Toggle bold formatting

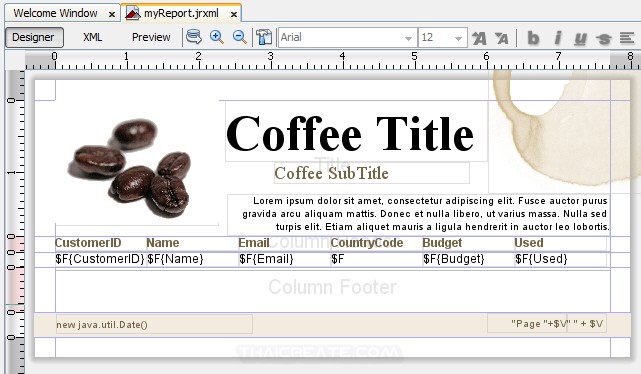tap(533, 38)
